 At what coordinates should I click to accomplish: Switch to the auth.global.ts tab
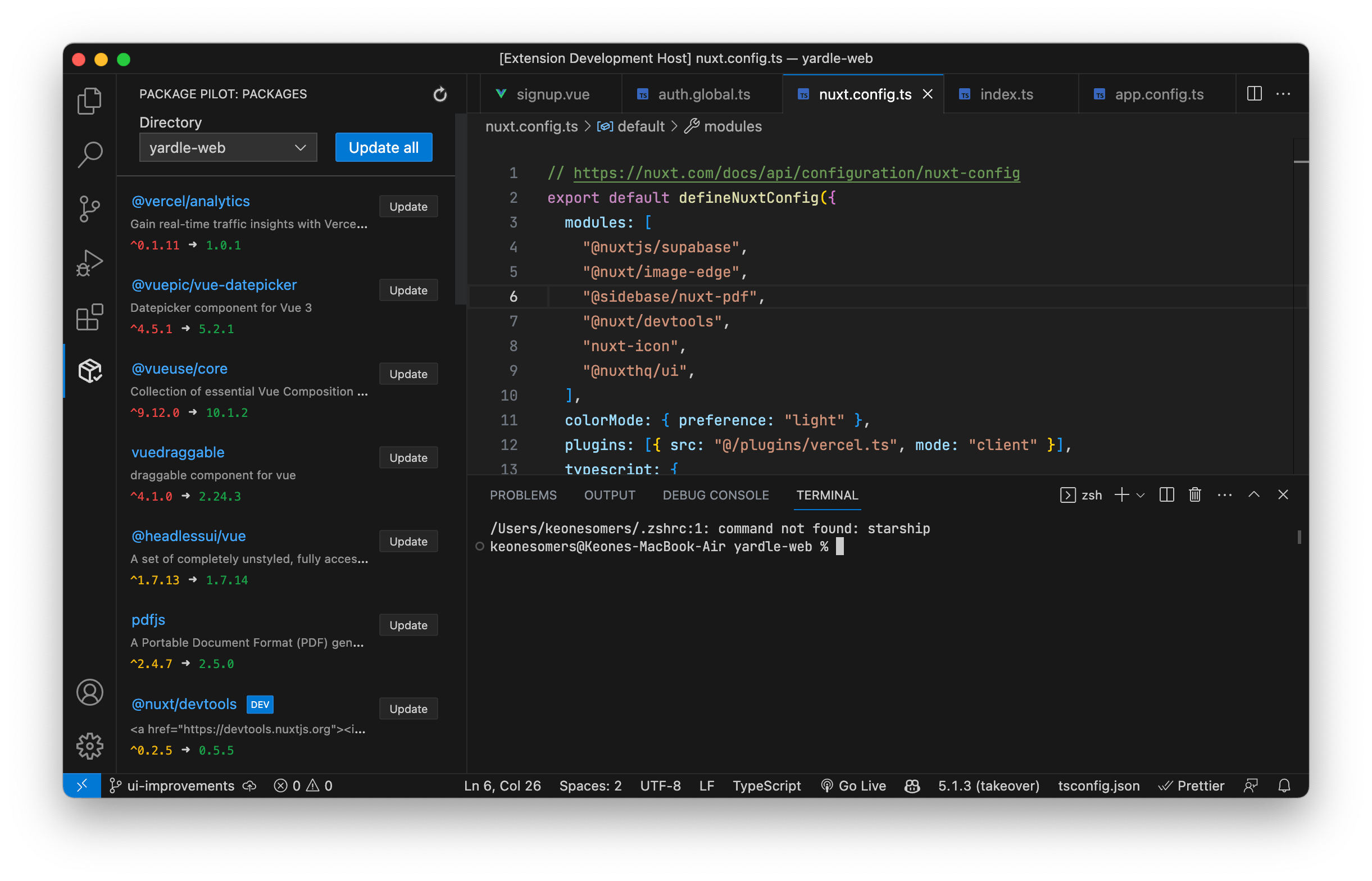(x=702, y=94)
